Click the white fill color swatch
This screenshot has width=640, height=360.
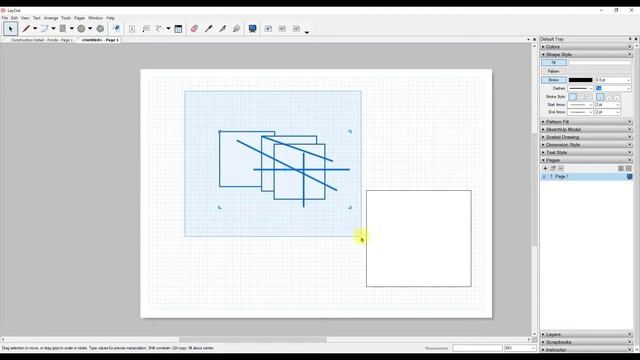click(x=600, y=62)
